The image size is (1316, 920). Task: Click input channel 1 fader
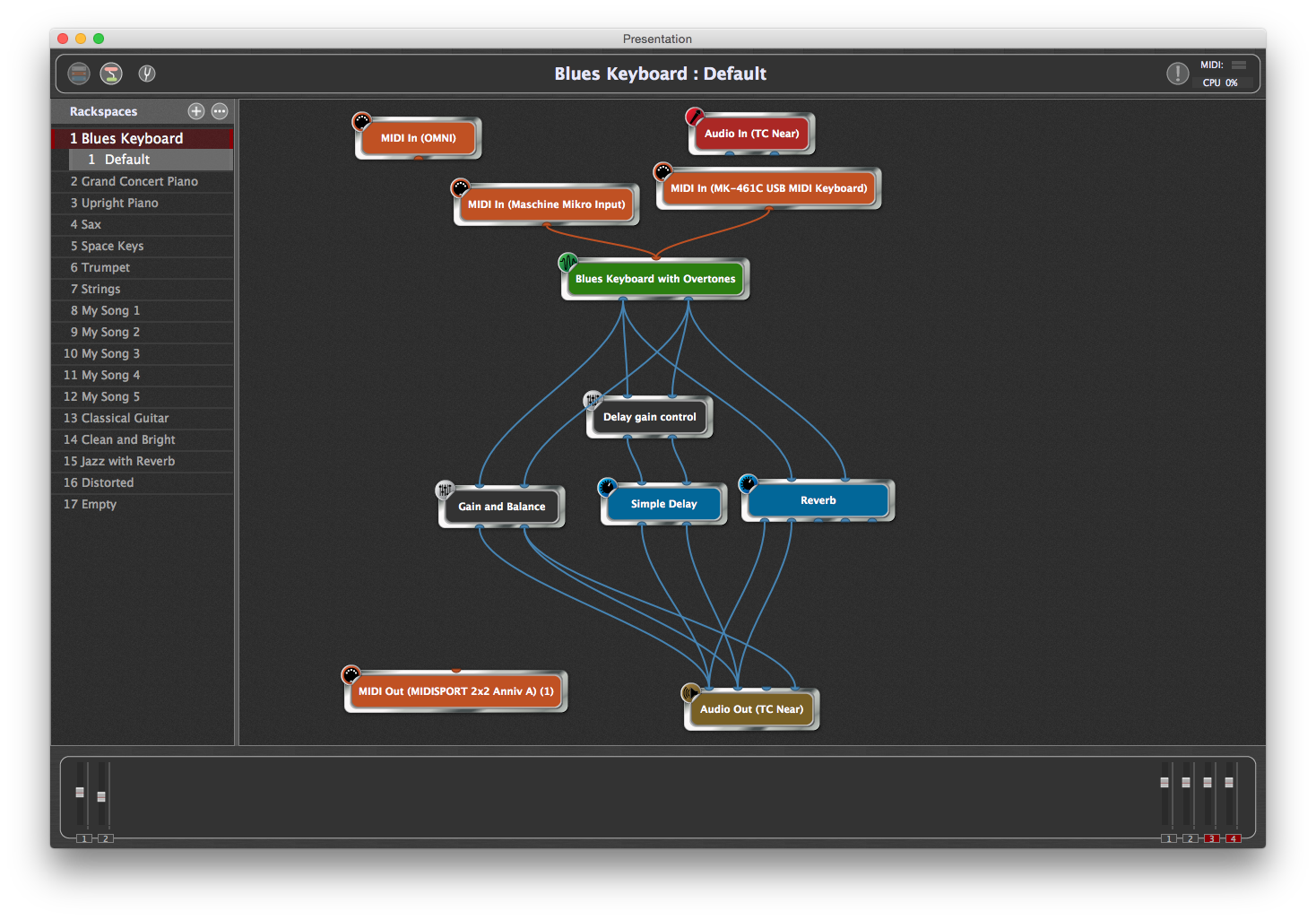[80, 793]
